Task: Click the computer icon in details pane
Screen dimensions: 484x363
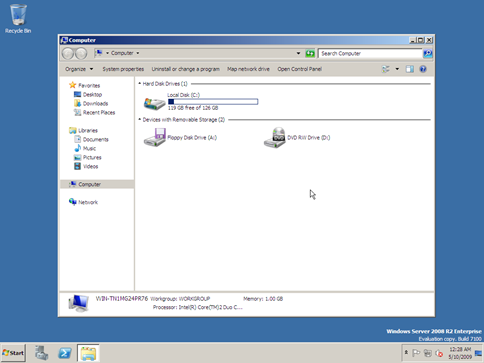Action: pos(78,303)
